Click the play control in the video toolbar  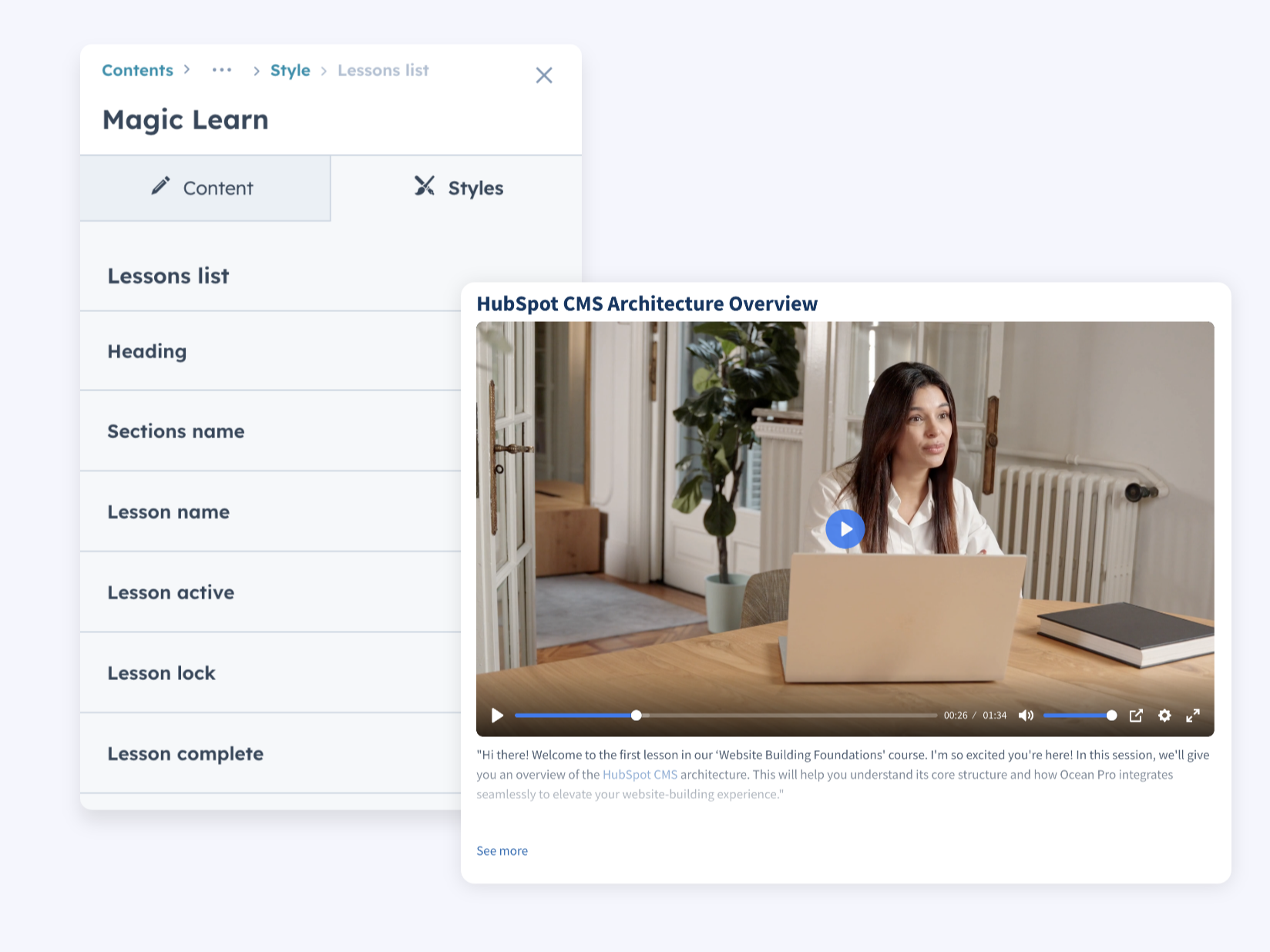497,716
